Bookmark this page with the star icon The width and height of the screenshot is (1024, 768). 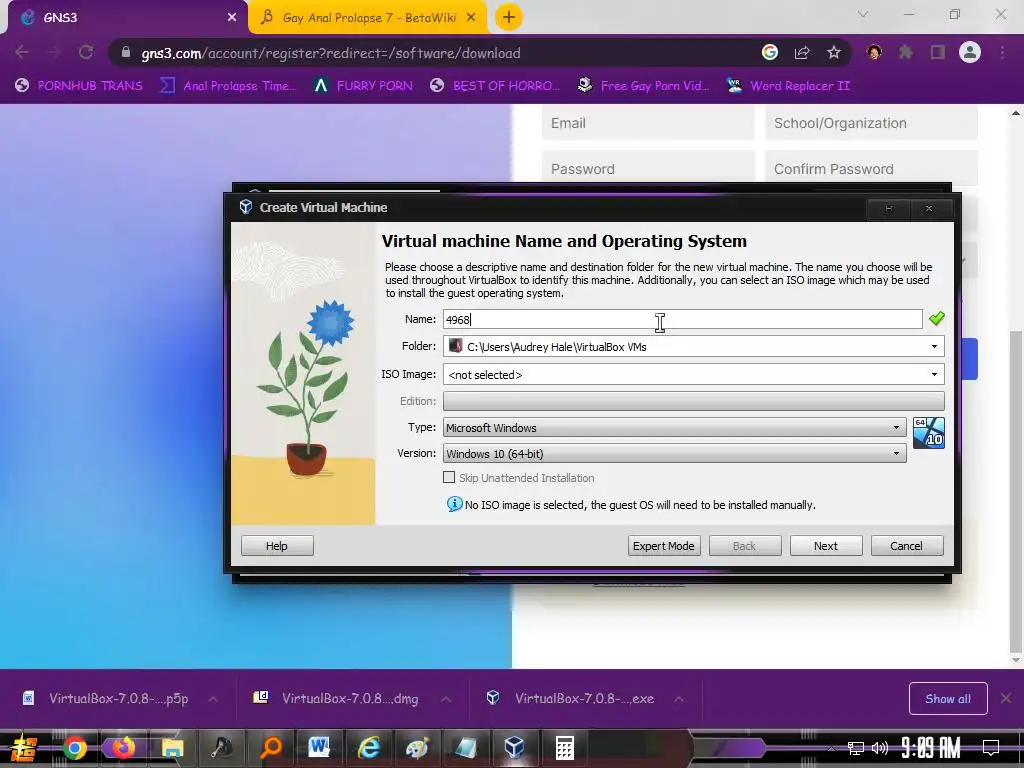[x=834, y=53]
